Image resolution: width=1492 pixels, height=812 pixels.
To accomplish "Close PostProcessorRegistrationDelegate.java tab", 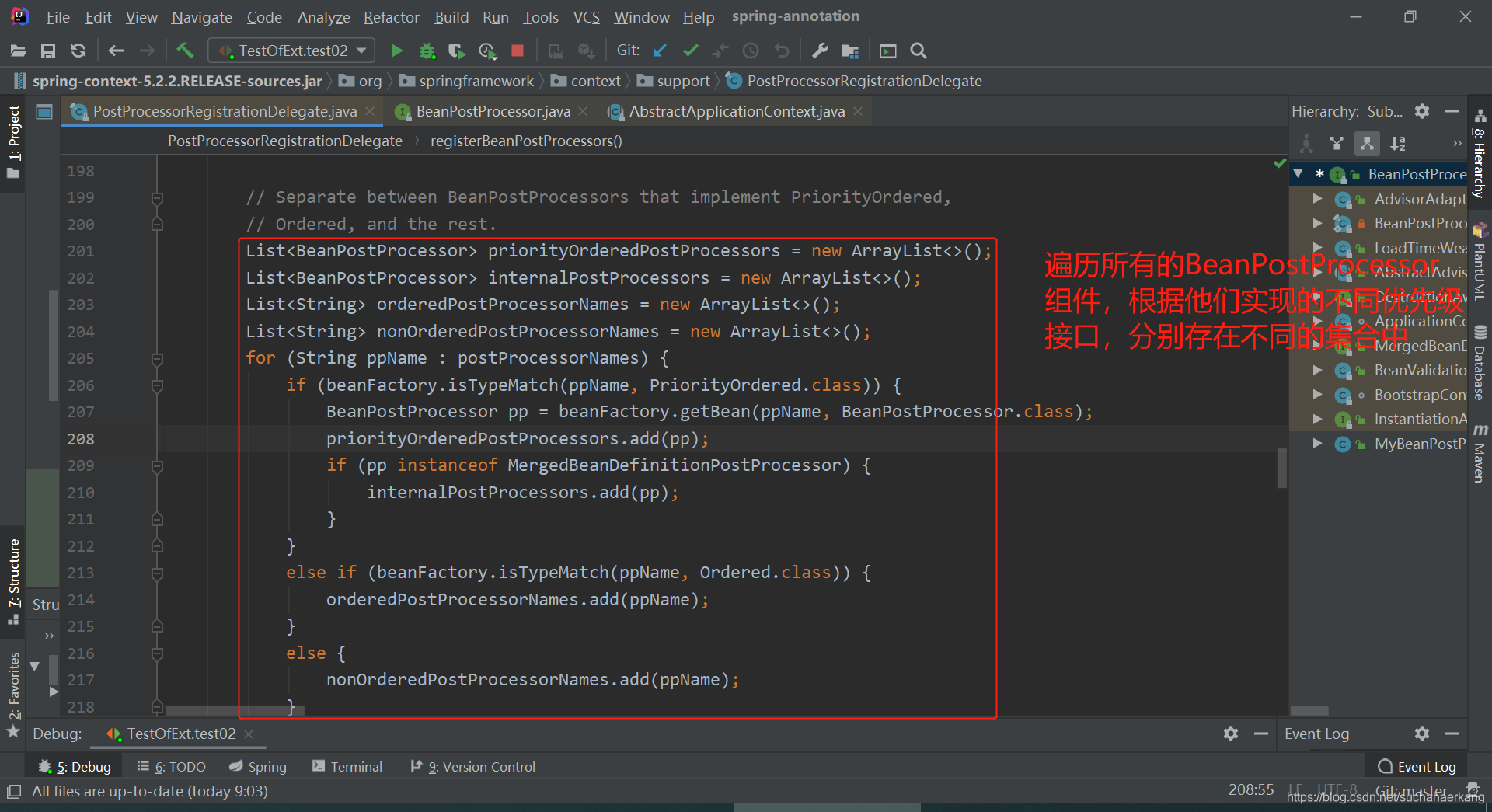I will pos(371,112).
